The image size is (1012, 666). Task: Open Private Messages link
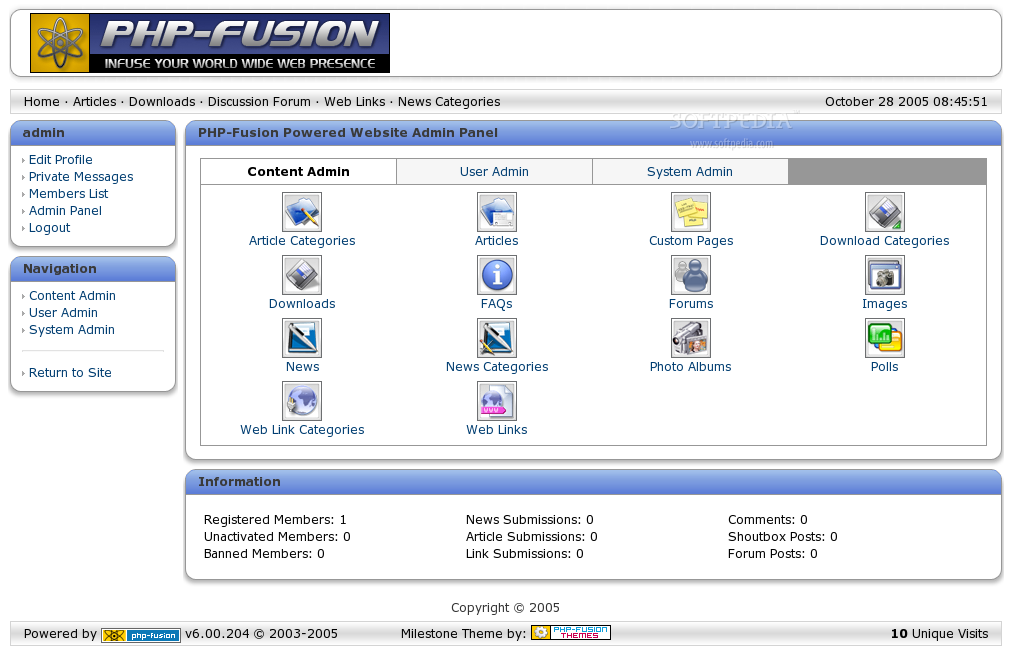tap(81, 177)
